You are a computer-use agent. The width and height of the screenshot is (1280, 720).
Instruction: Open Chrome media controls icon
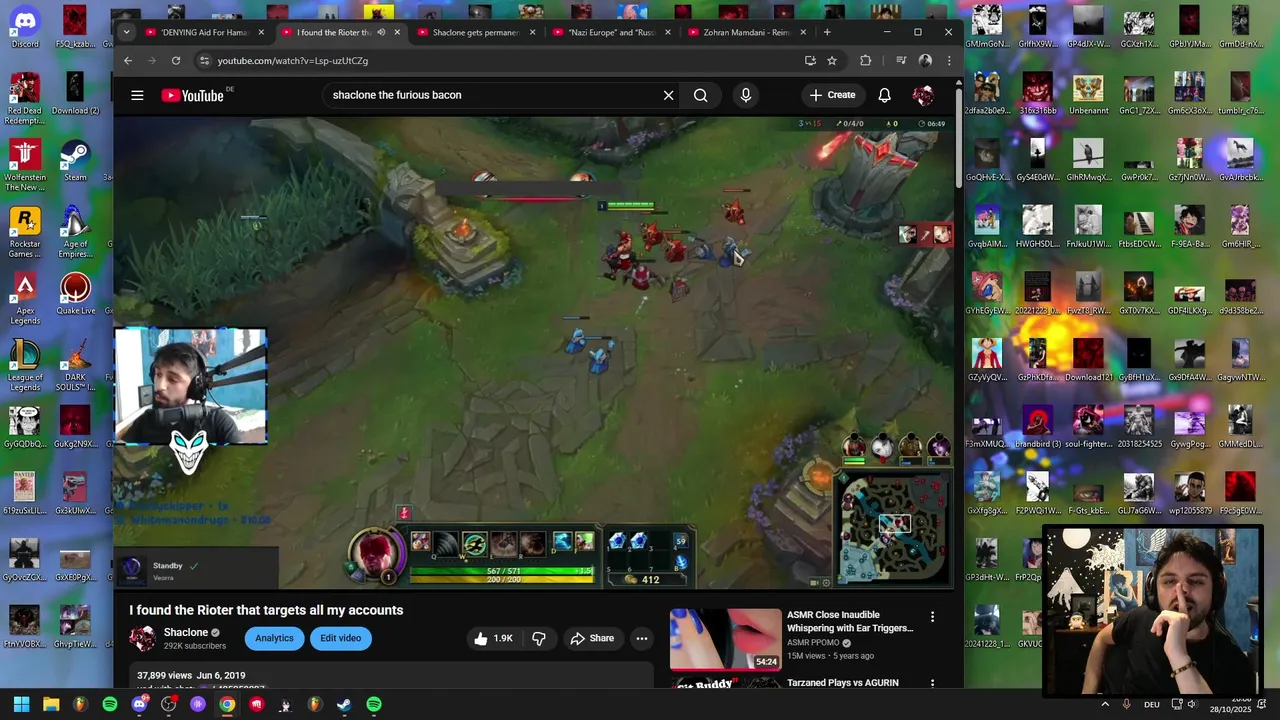coord(901,60)
